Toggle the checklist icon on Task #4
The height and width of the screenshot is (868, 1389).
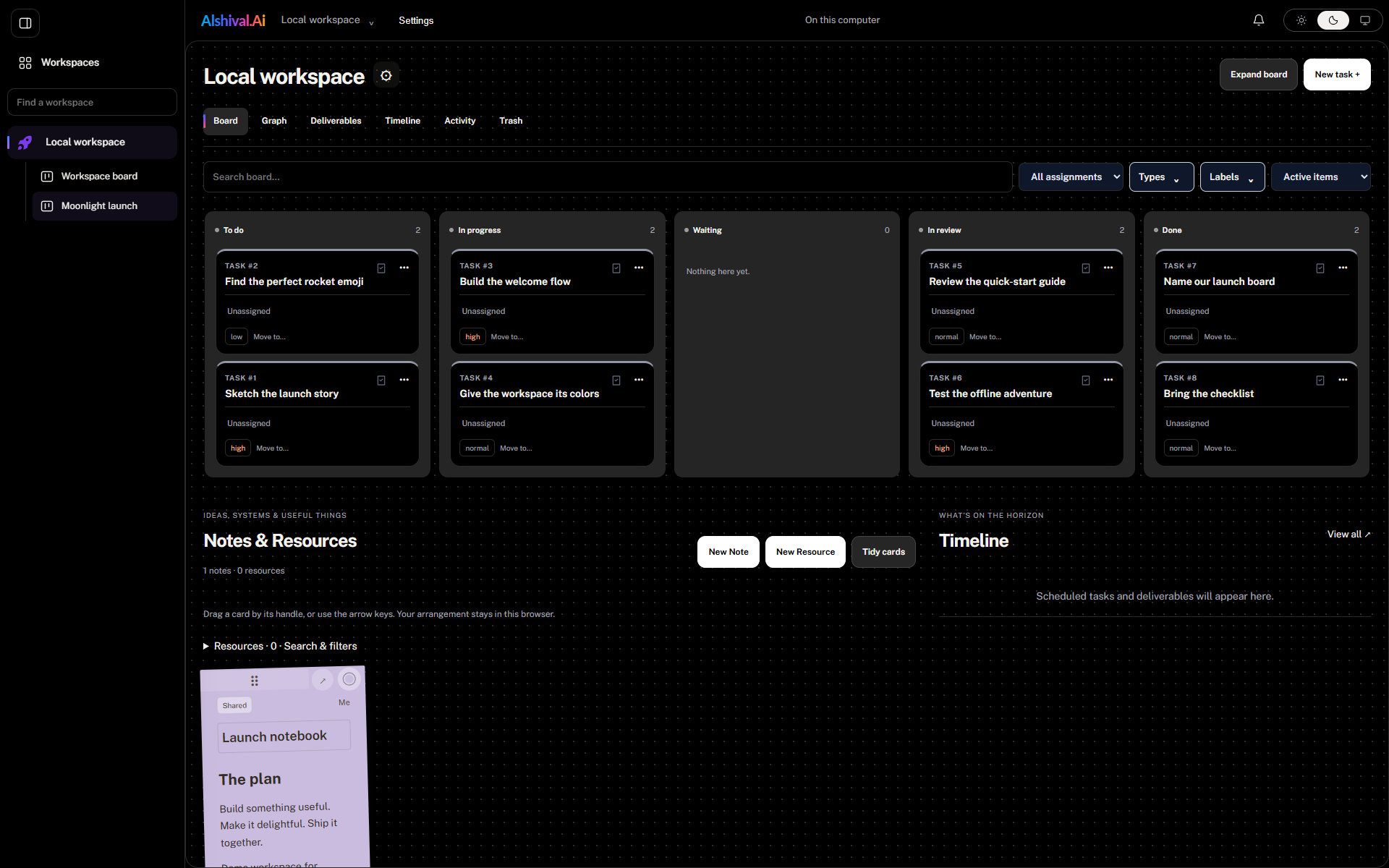616,380
